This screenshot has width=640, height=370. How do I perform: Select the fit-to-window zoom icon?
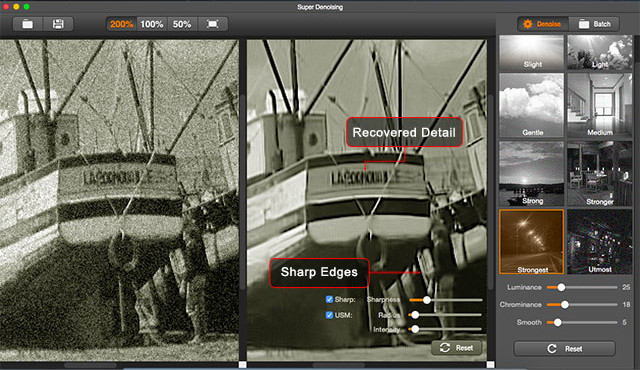click(x=213, y=24)
